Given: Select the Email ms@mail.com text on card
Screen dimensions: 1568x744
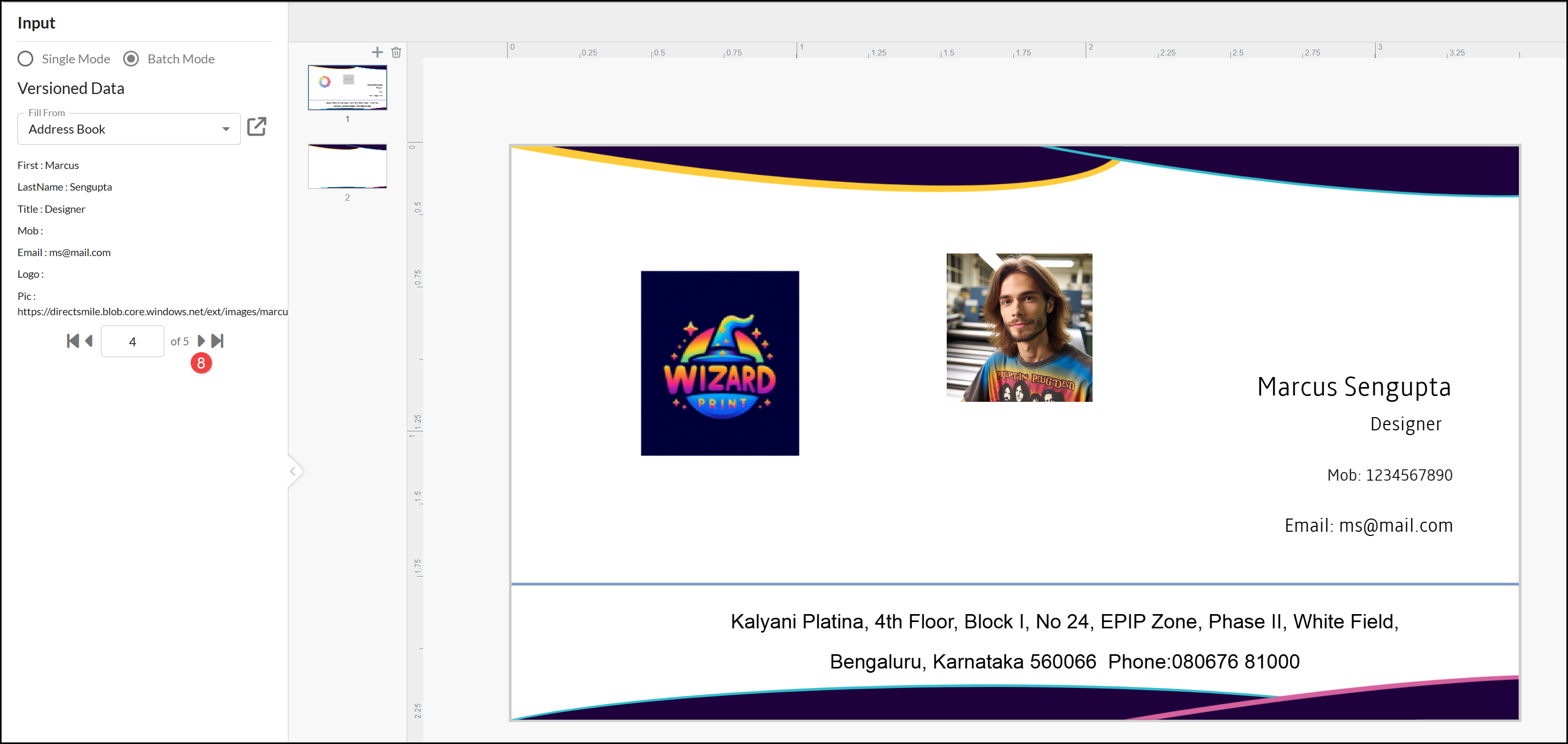Looking at the screenshot, I should point(1368,525).
